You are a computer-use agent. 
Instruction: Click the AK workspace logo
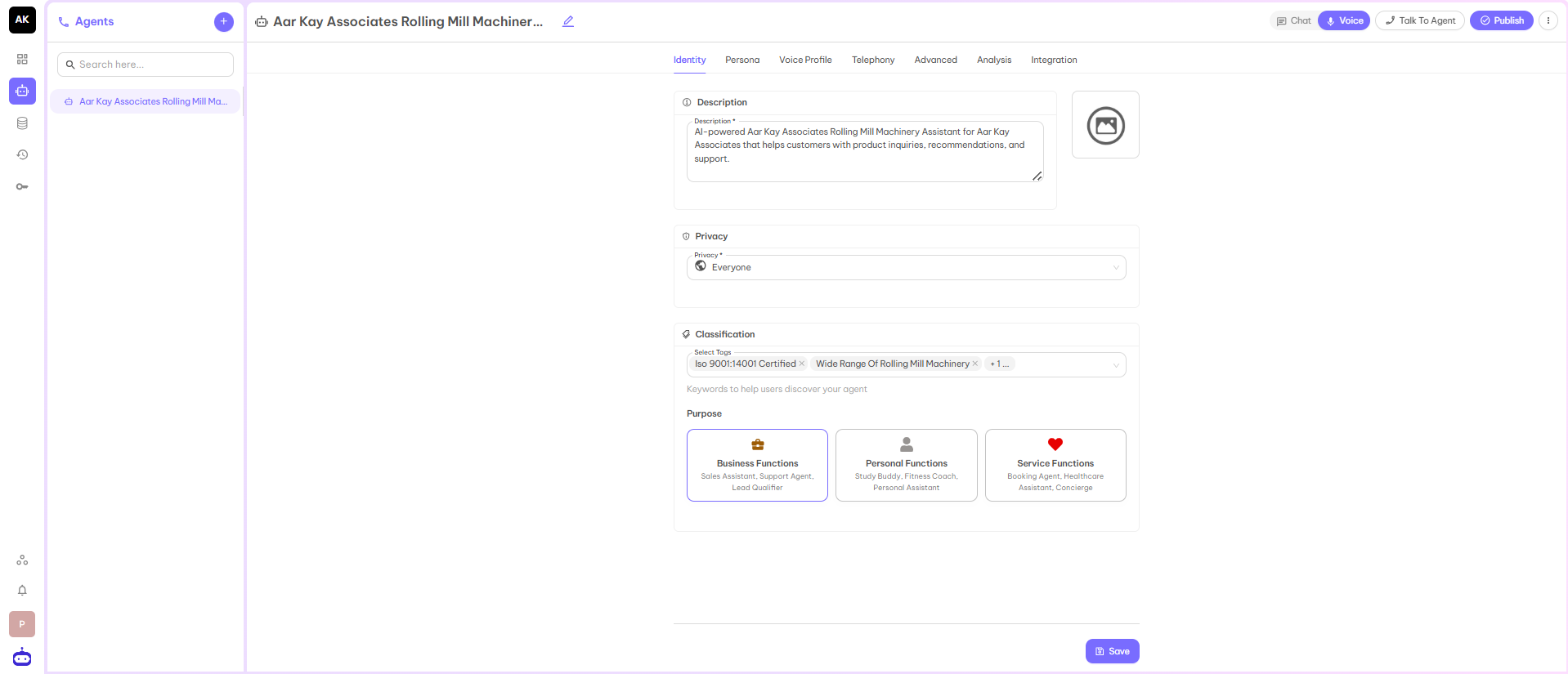[22, 20]
